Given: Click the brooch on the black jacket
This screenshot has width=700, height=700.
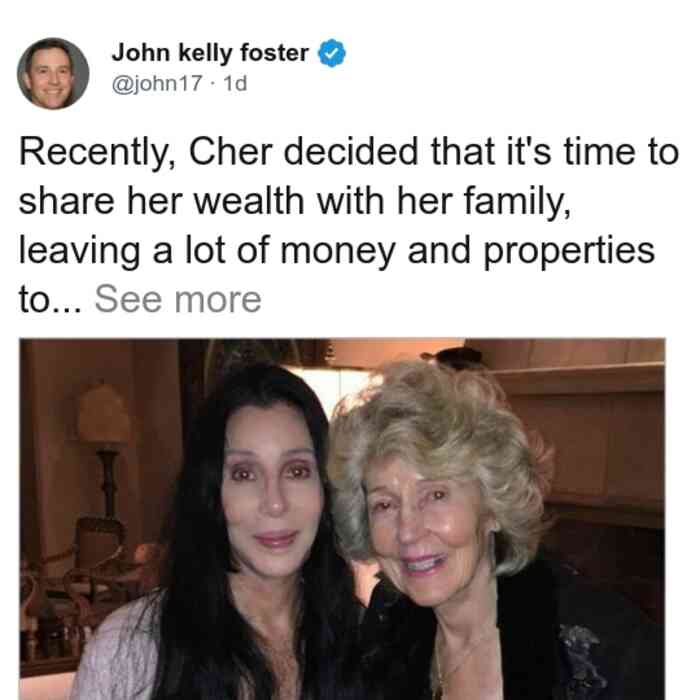Looking at the screenshot, I should tap(580, 654).
